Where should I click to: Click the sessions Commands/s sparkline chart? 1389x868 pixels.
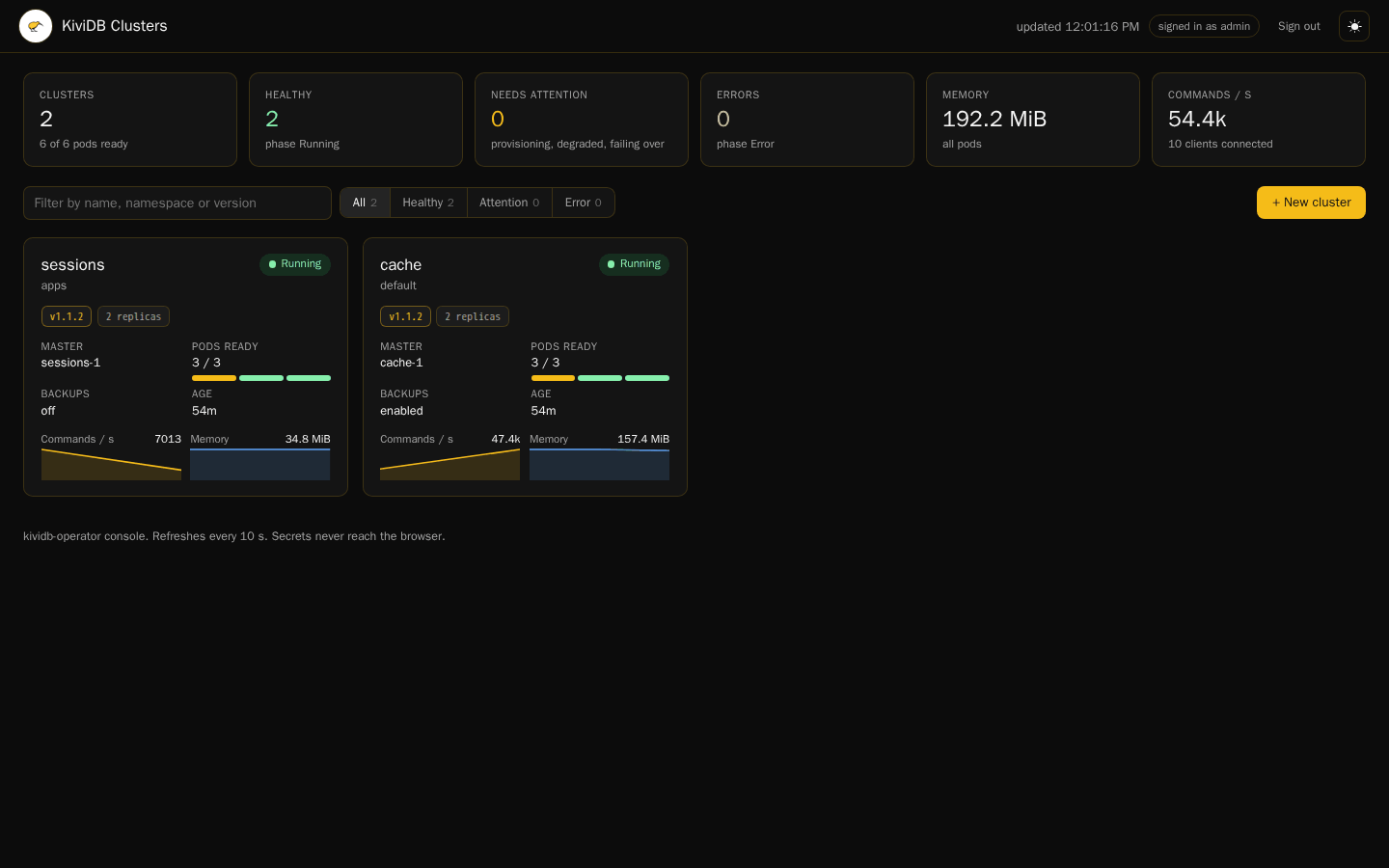111,464
